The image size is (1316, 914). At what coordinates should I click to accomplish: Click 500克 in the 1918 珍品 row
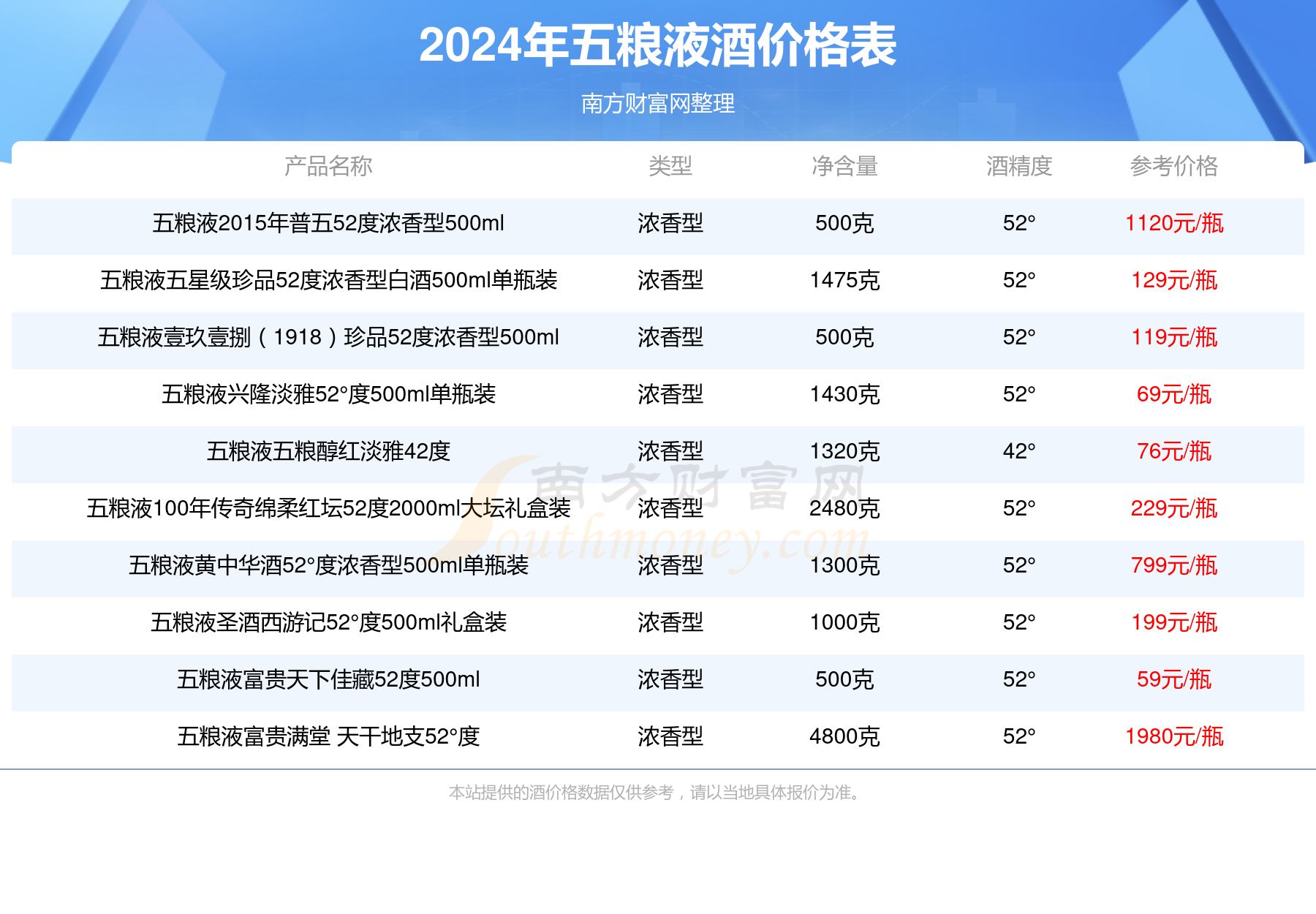coord(844,337)
